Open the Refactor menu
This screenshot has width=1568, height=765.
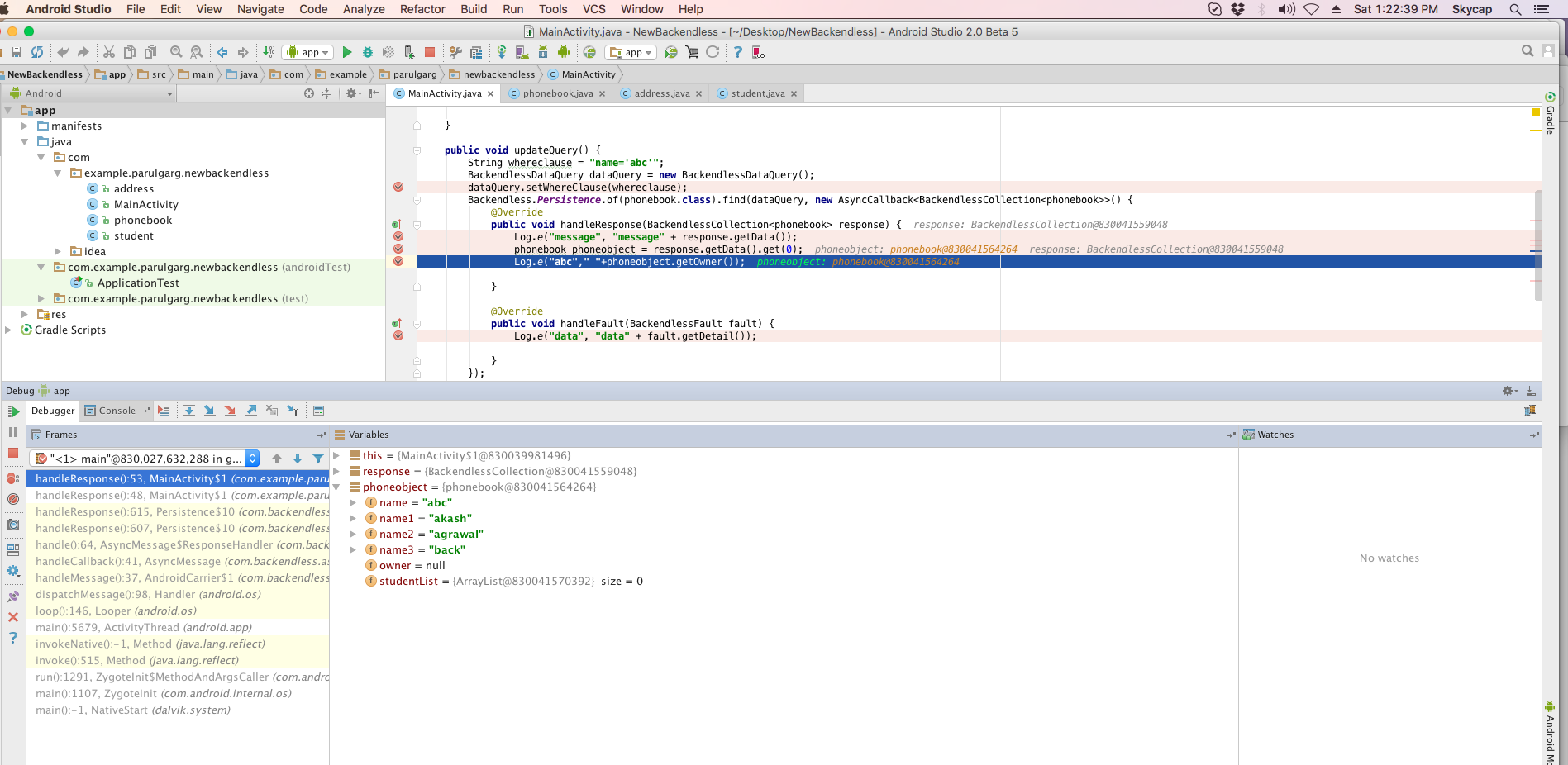tap(422, 9)
